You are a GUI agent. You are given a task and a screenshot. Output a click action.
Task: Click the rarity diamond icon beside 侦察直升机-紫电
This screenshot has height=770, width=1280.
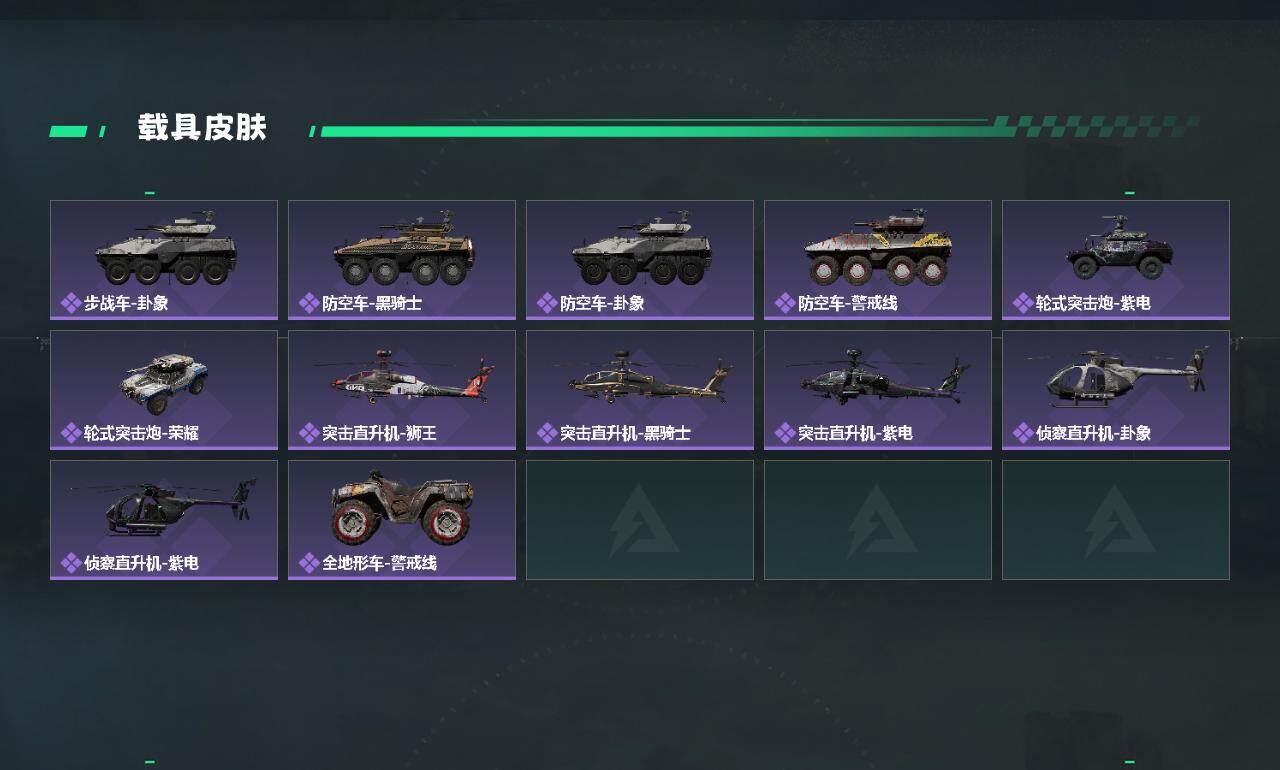71,563
